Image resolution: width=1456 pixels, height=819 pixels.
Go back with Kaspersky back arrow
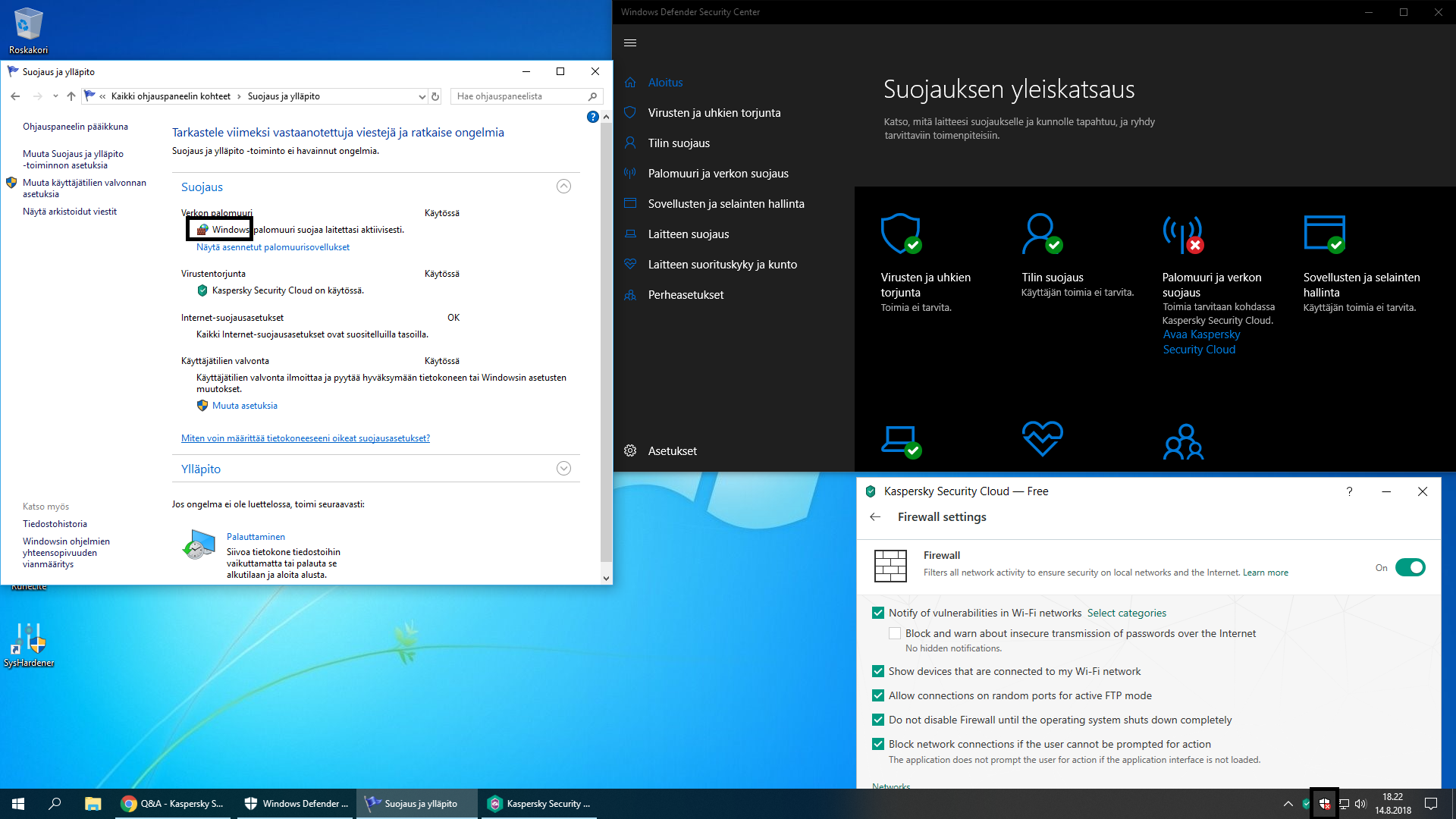[875, 517]
